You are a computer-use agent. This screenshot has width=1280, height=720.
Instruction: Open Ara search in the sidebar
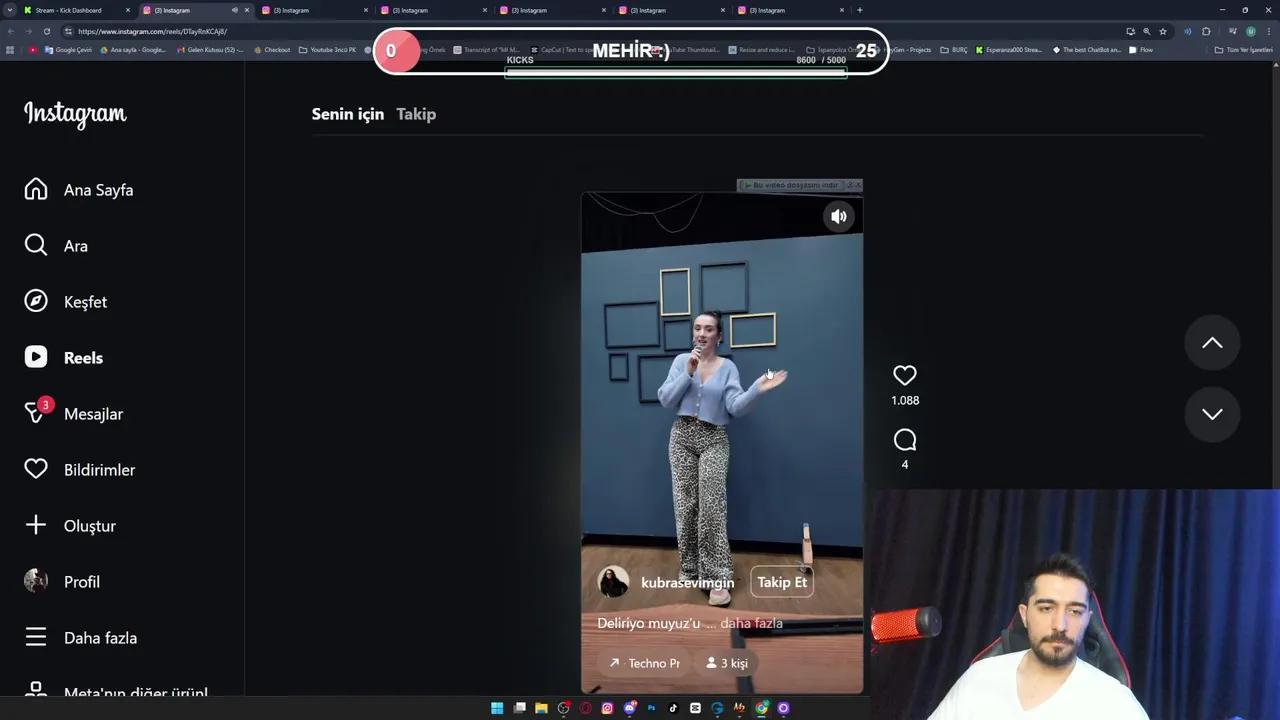coord(57,246)
